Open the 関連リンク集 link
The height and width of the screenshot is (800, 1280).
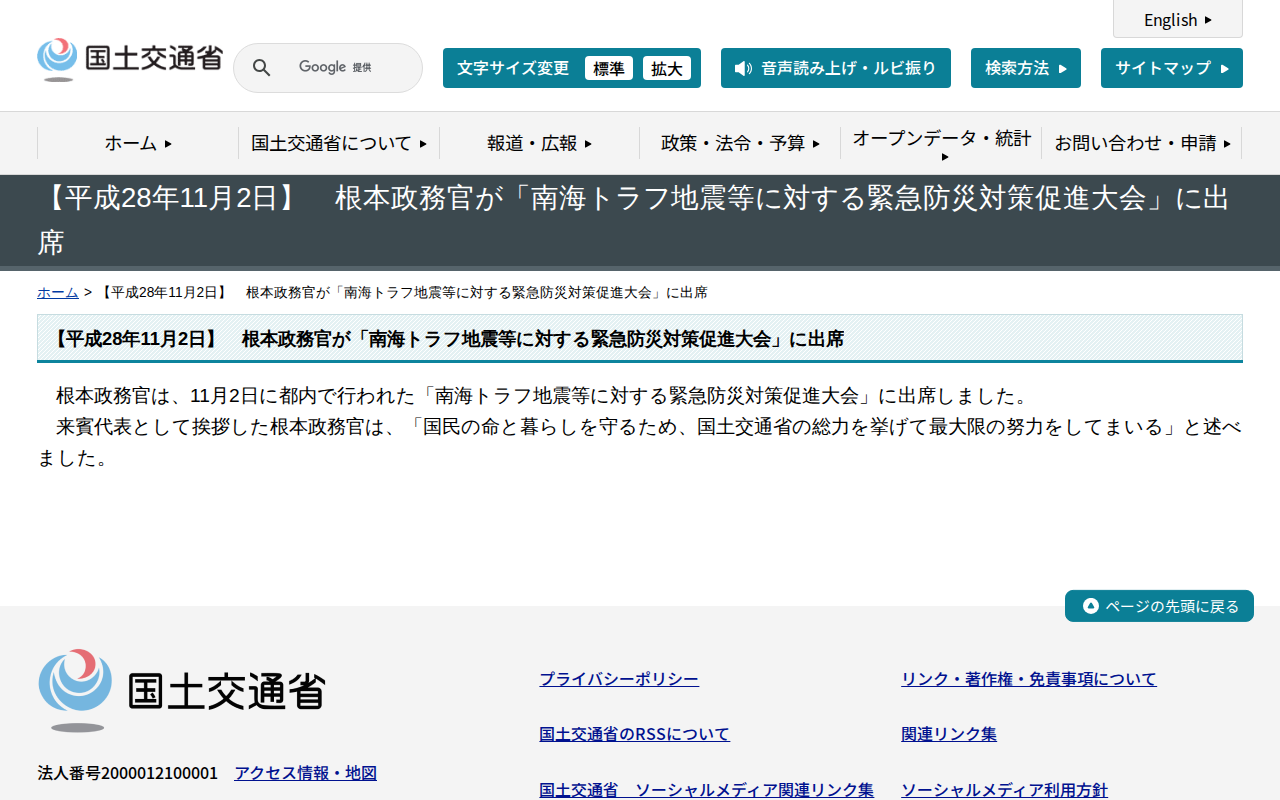pyautogui.click(x=949, y=734)
